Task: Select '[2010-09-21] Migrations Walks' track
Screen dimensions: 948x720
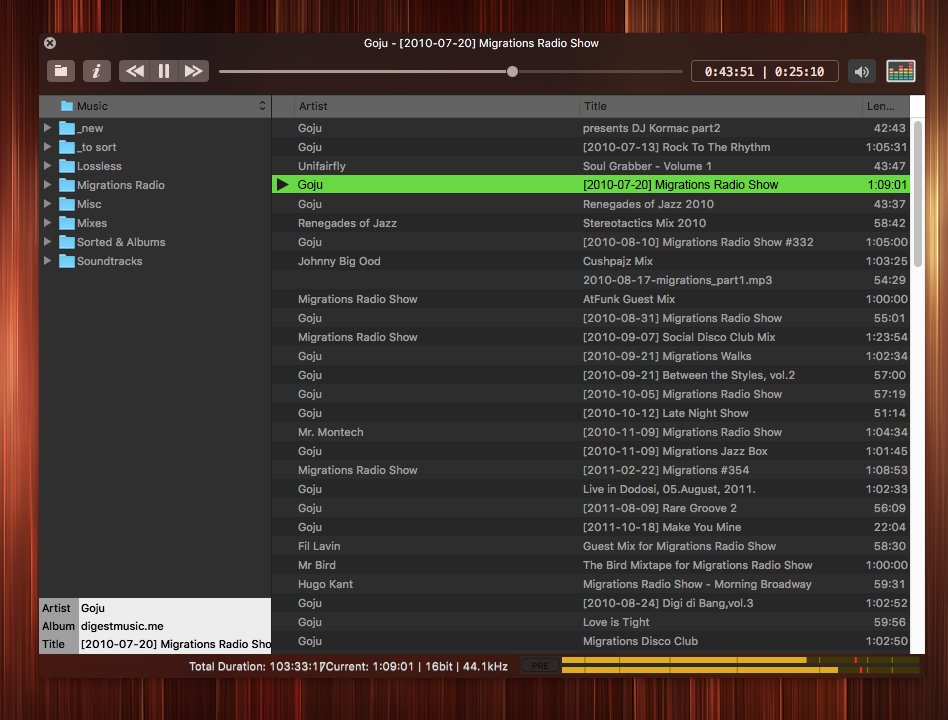Action: tap(591, 356)
